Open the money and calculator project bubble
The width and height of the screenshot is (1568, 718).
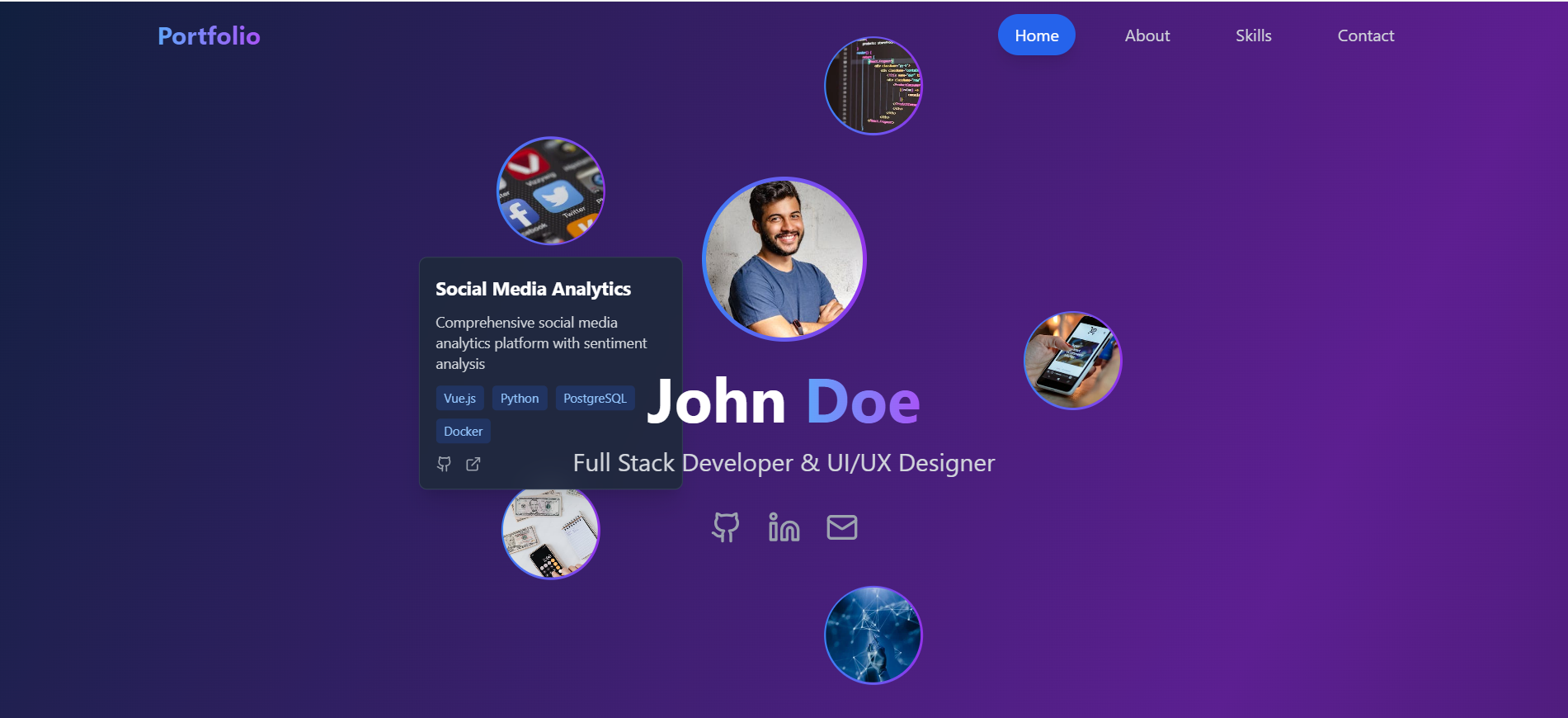pos(550,534)
